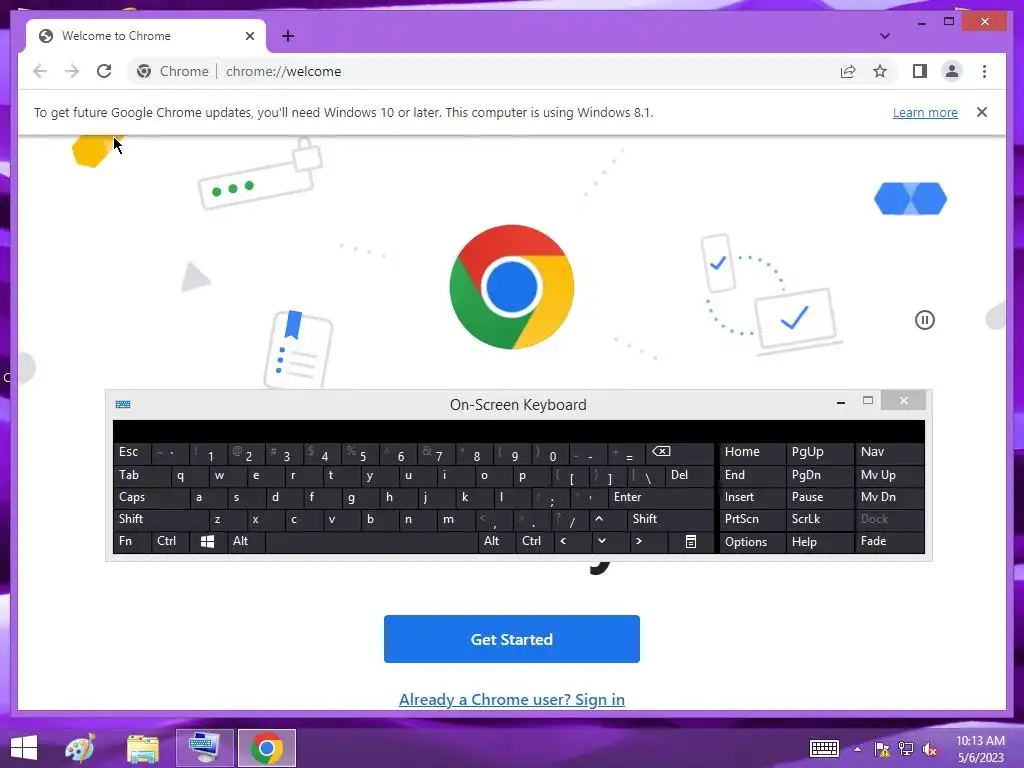Toggle the left Ctrl key on keyboard
Image resolution: width=1024 pixels, height=768 pixels.
pos(170,541)
